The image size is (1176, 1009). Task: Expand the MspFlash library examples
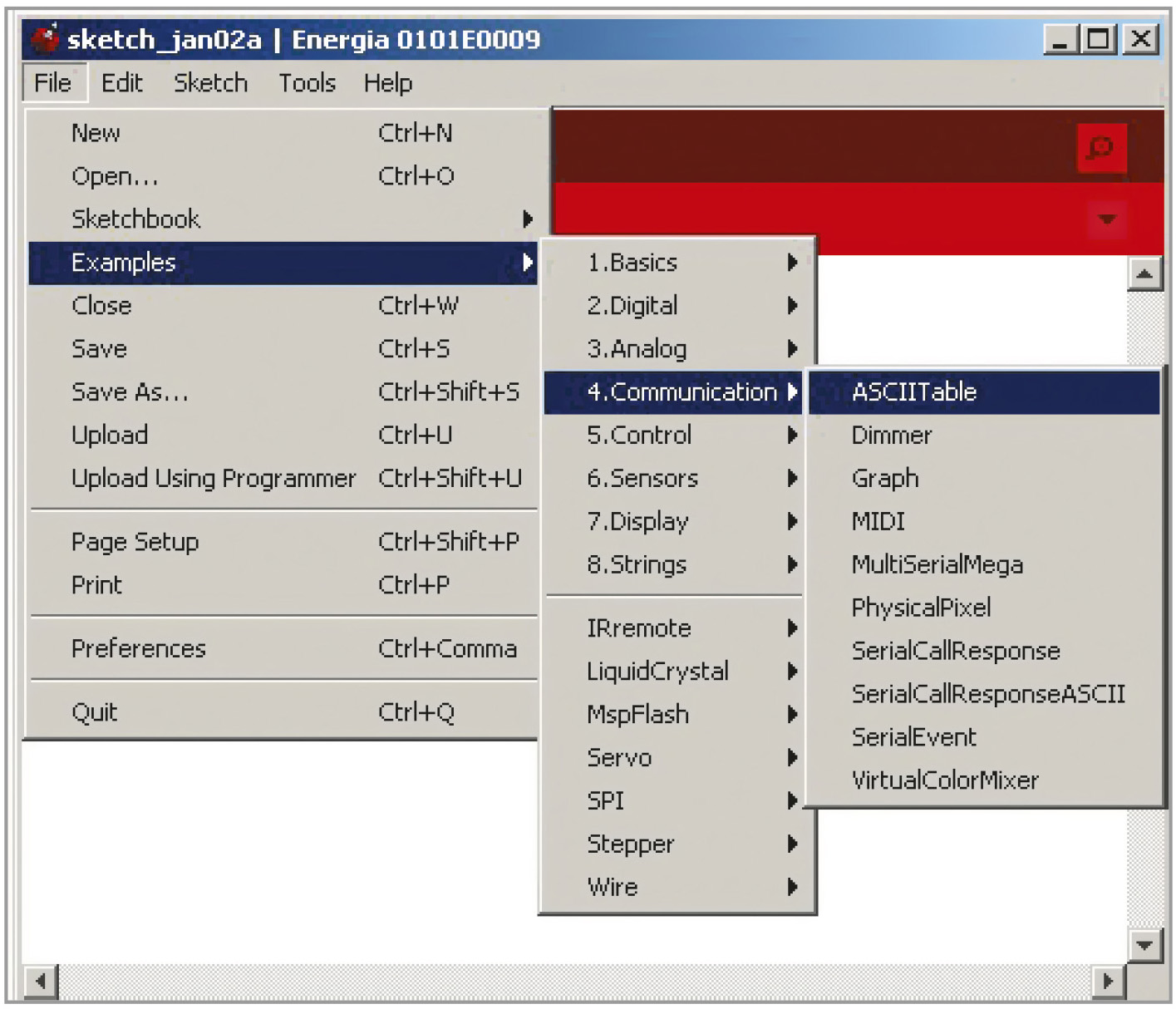(x=674, y=715)
